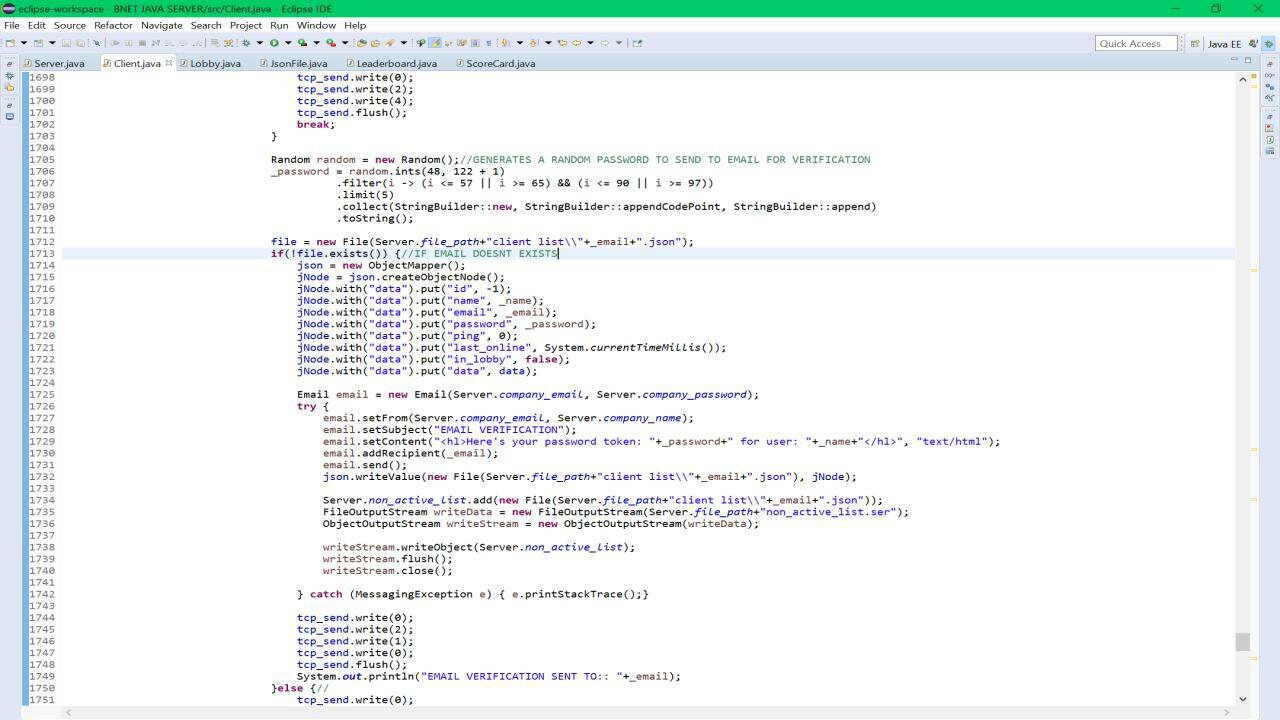Open the New file dropdown arrow
Image resolution: width=1280 pixels, height=720 pixels.
pyautogui.click(x=23, y=43)
